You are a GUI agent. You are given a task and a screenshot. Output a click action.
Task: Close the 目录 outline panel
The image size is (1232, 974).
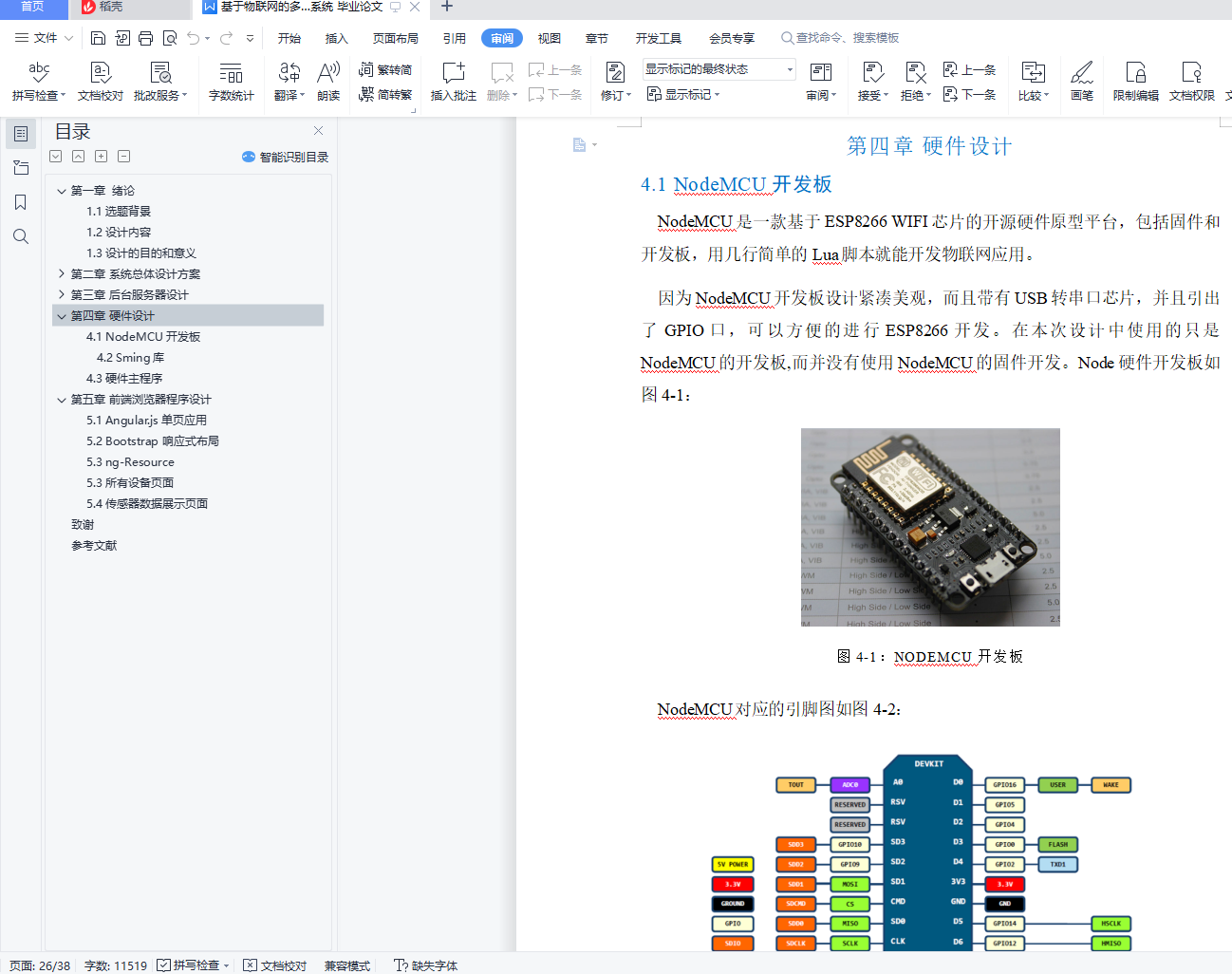click(319, 131)
